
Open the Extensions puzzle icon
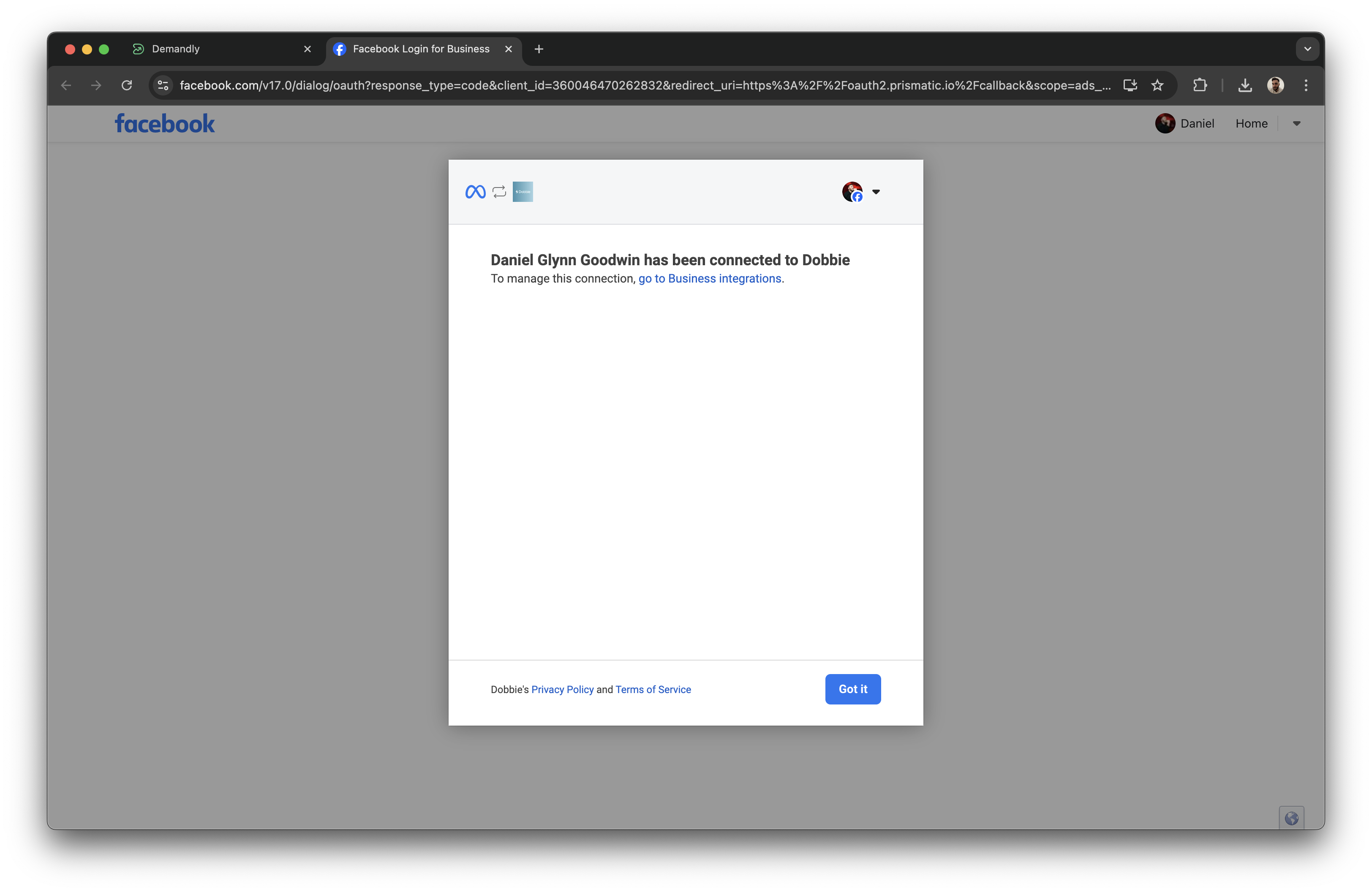tap(1200, 85)
